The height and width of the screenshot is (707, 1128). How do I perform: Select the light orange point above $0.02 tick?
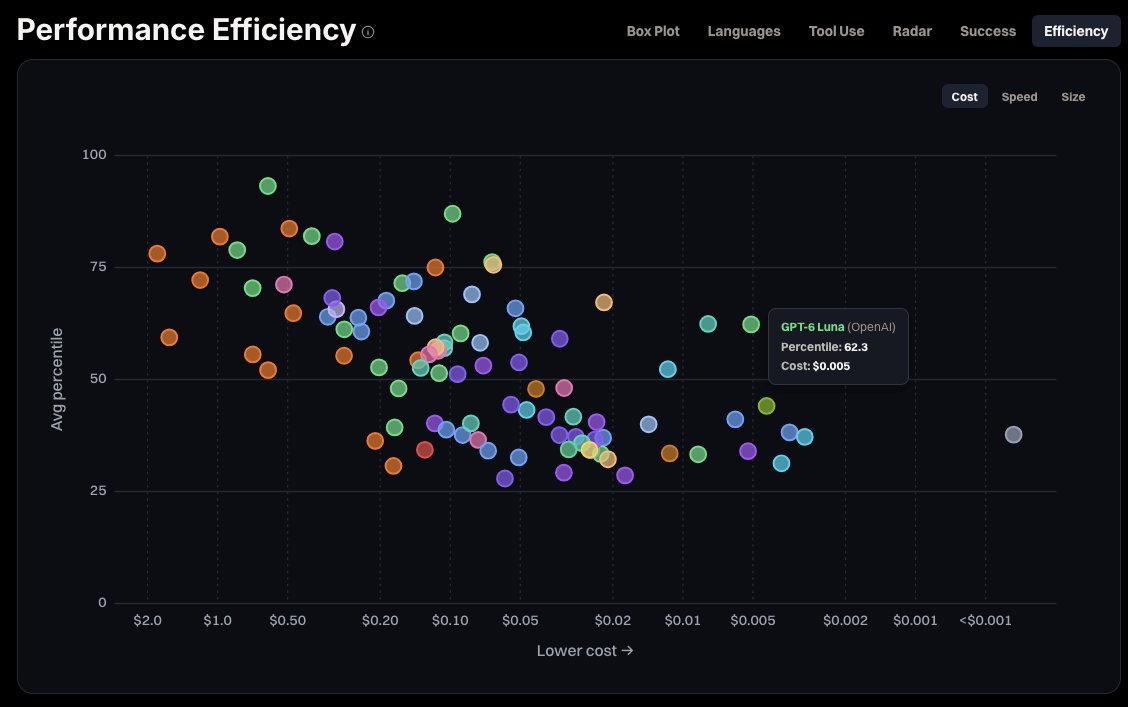click(x=604, y=303)
